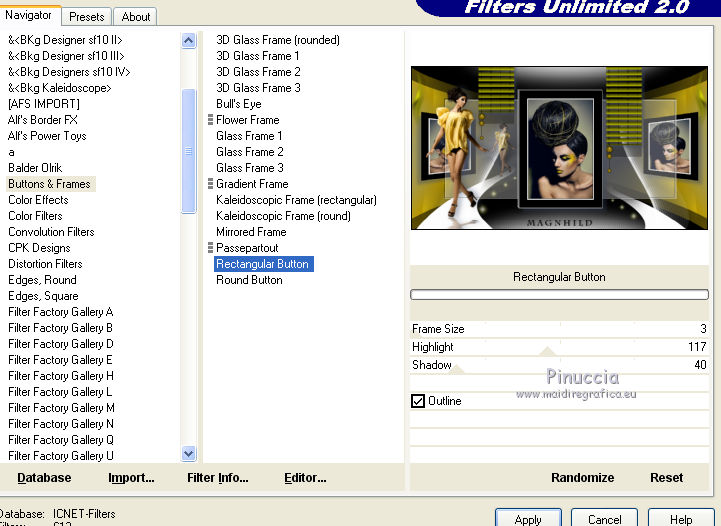721x526 pixels.
Task: Adjust the Shadow slider
Action: point(559,365)
